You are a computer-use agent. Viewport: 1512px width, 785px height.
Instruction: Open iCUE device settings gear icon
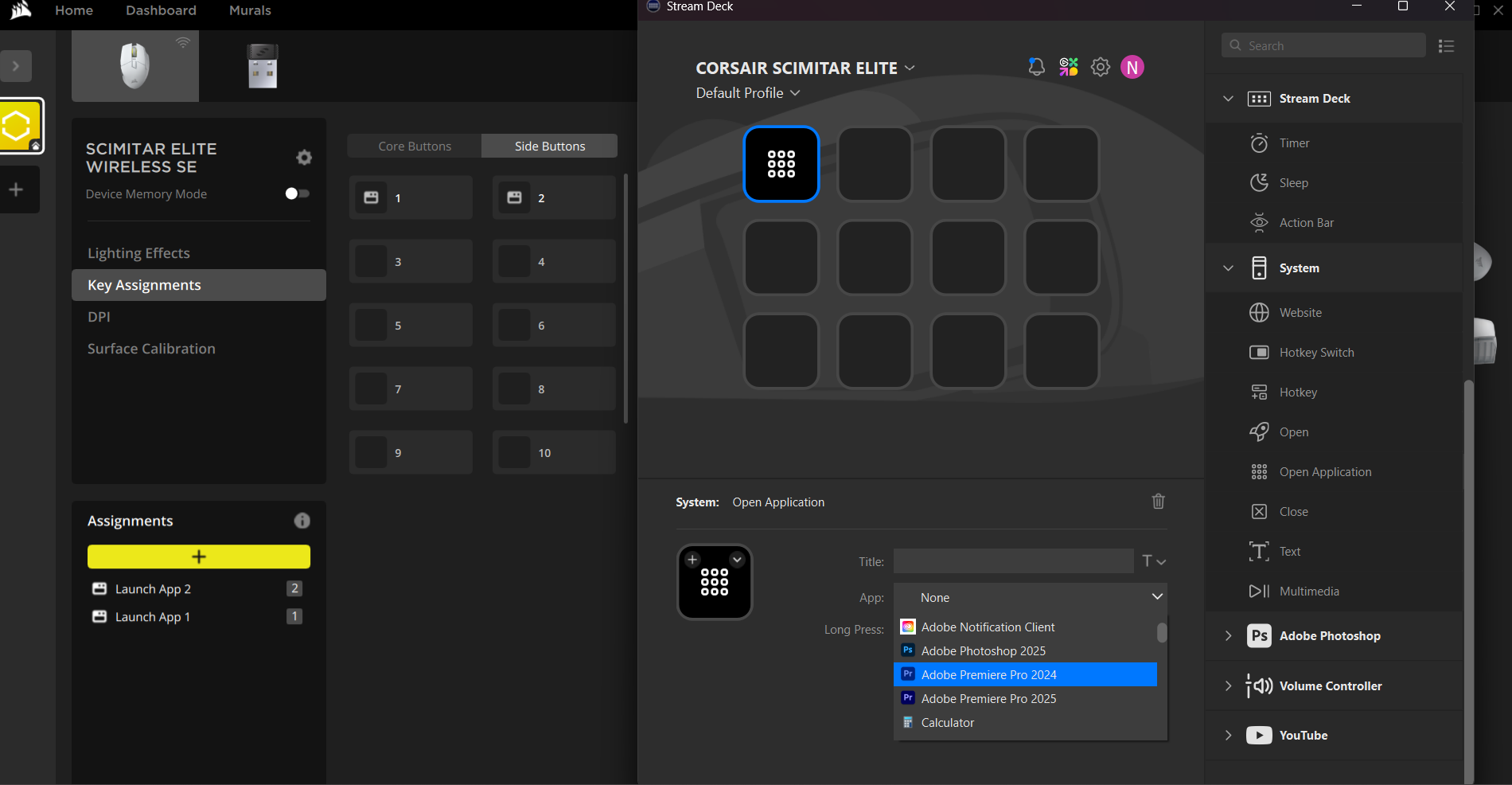click(304, 158)
